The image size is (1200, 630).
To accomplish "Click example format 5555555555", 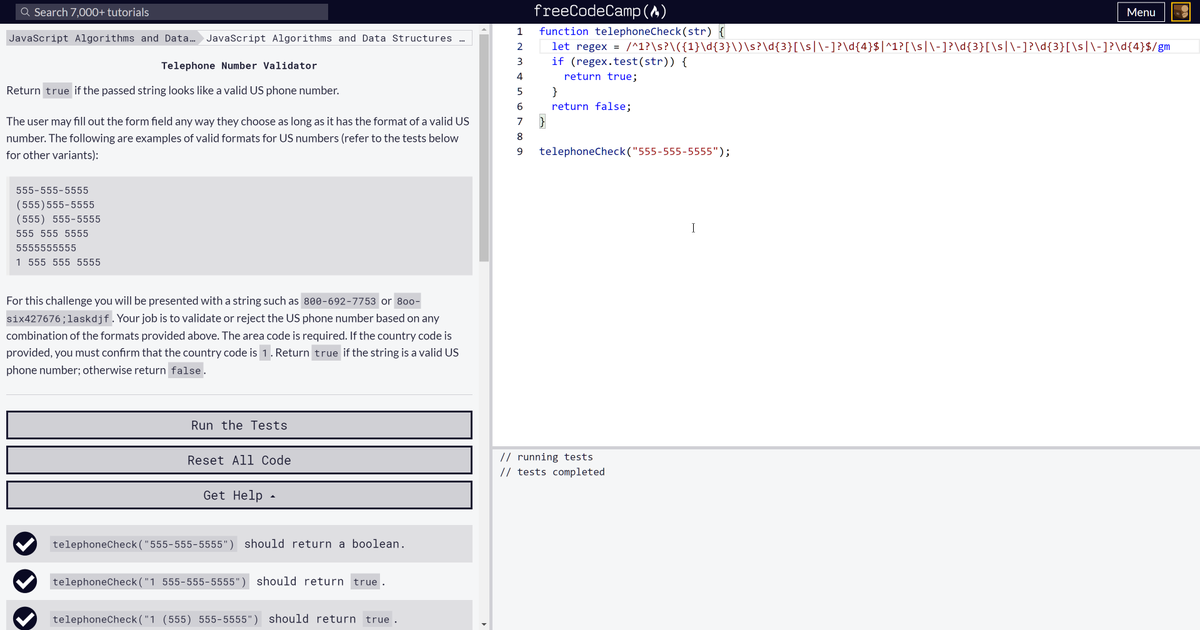I will (46, 247).
